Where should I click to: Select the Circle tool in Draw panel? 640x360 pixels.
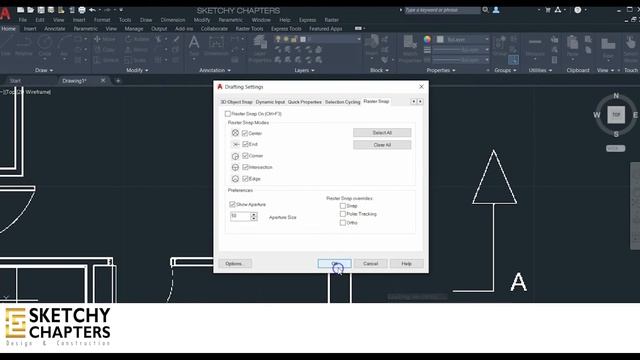click(x=45, y=45)
